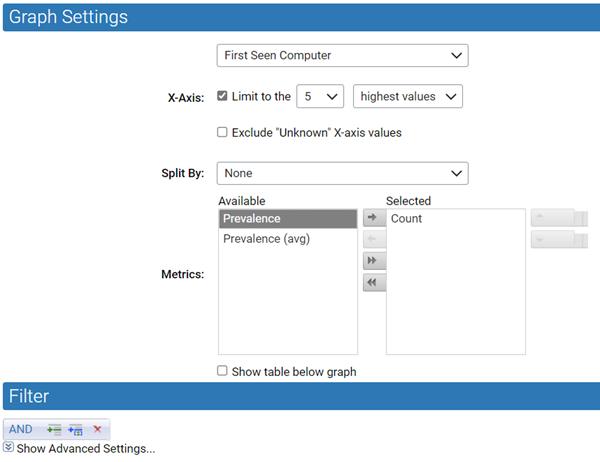This screenshot has width=600, height=462.
Task: Move all metrics right double arrow
Action: [374, 261]
